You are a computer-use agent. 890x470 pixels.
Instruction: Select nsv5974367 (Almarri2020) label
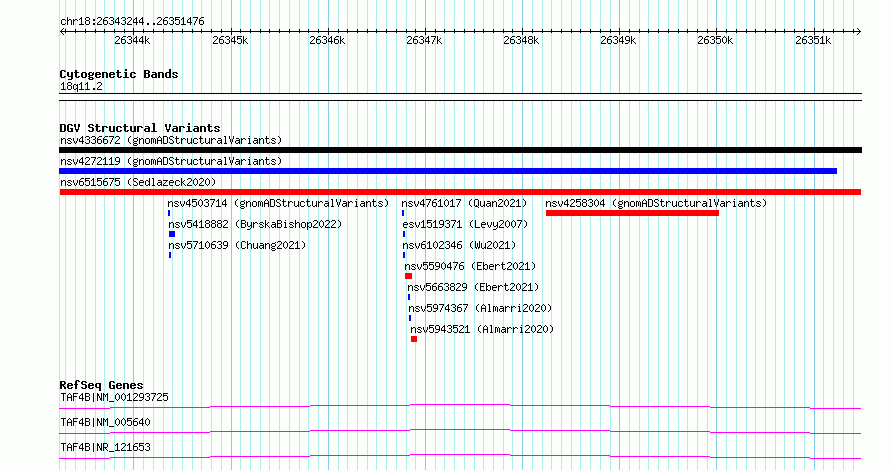click(x=480, y=308)
